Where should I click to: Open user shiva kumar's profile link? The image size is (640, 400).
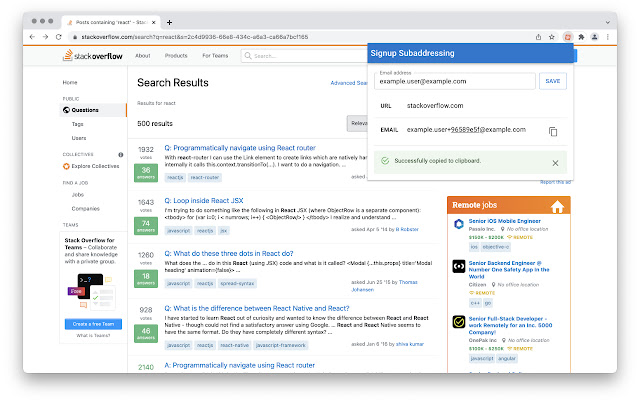pyautogui.click(x=410, y=344)
